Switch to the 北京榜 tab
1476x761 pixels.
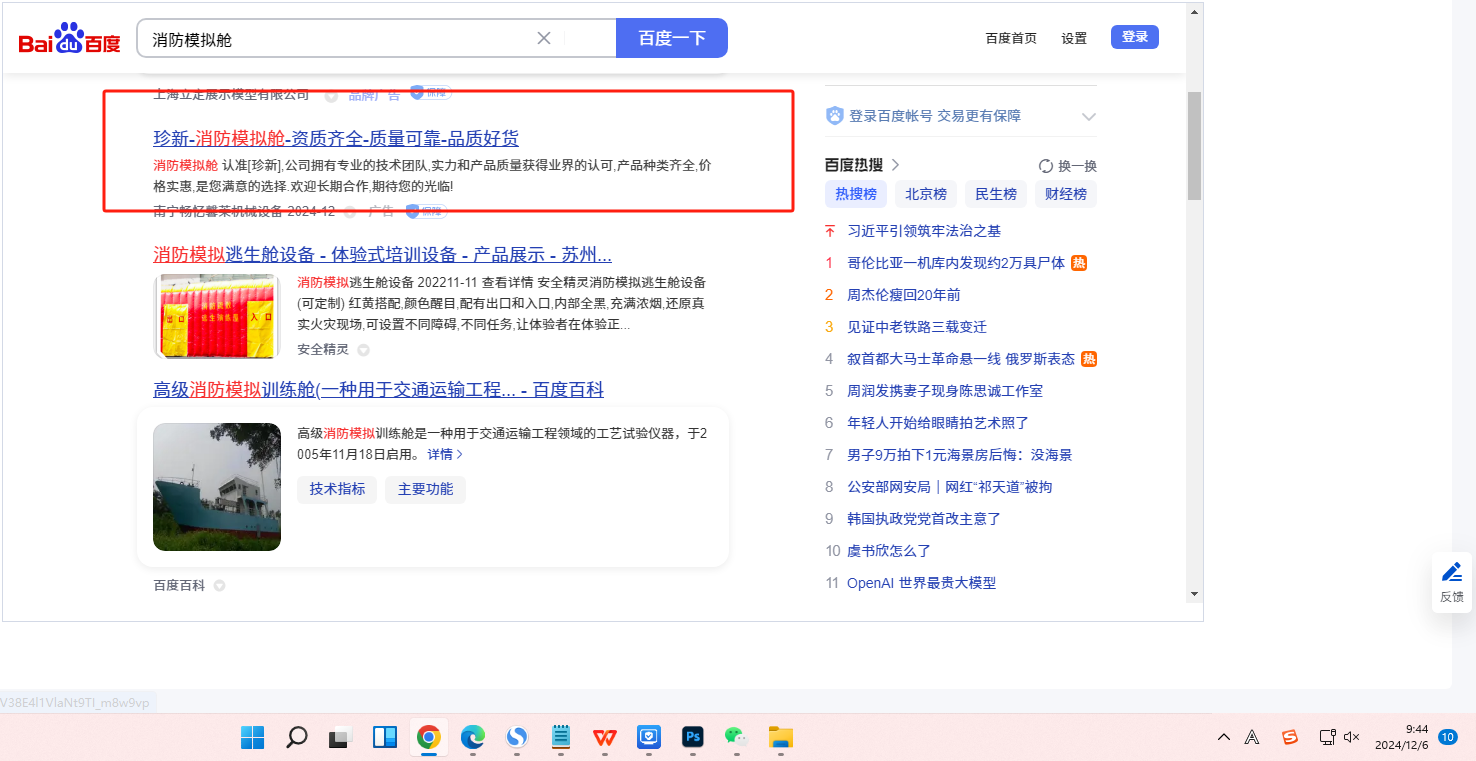click(x=926, y=194)
